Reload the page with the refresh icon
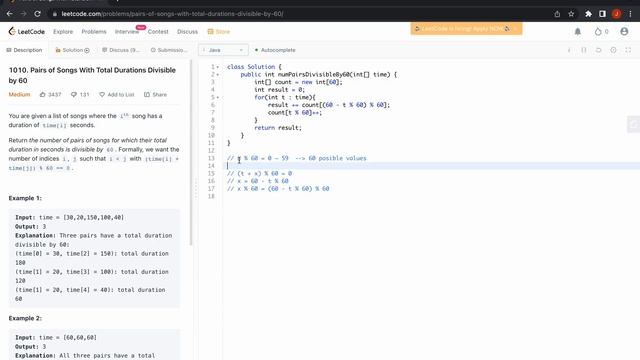 point(37,14)
